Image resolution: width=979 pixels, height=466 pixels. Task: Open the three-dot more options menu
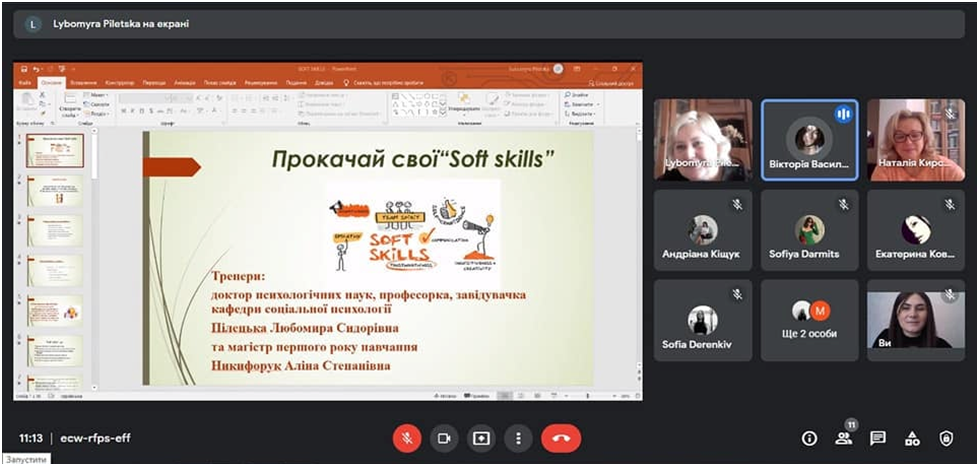click(x=518, y=438)
